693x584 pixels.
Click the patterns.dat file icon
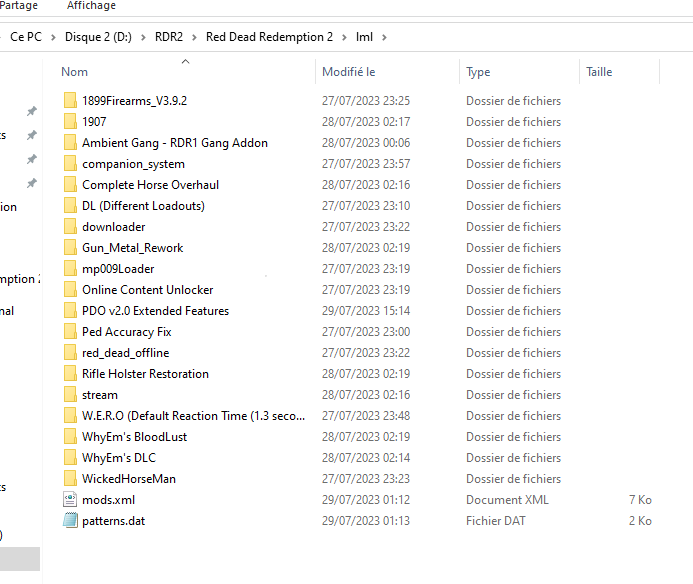[x=70, y=520]
